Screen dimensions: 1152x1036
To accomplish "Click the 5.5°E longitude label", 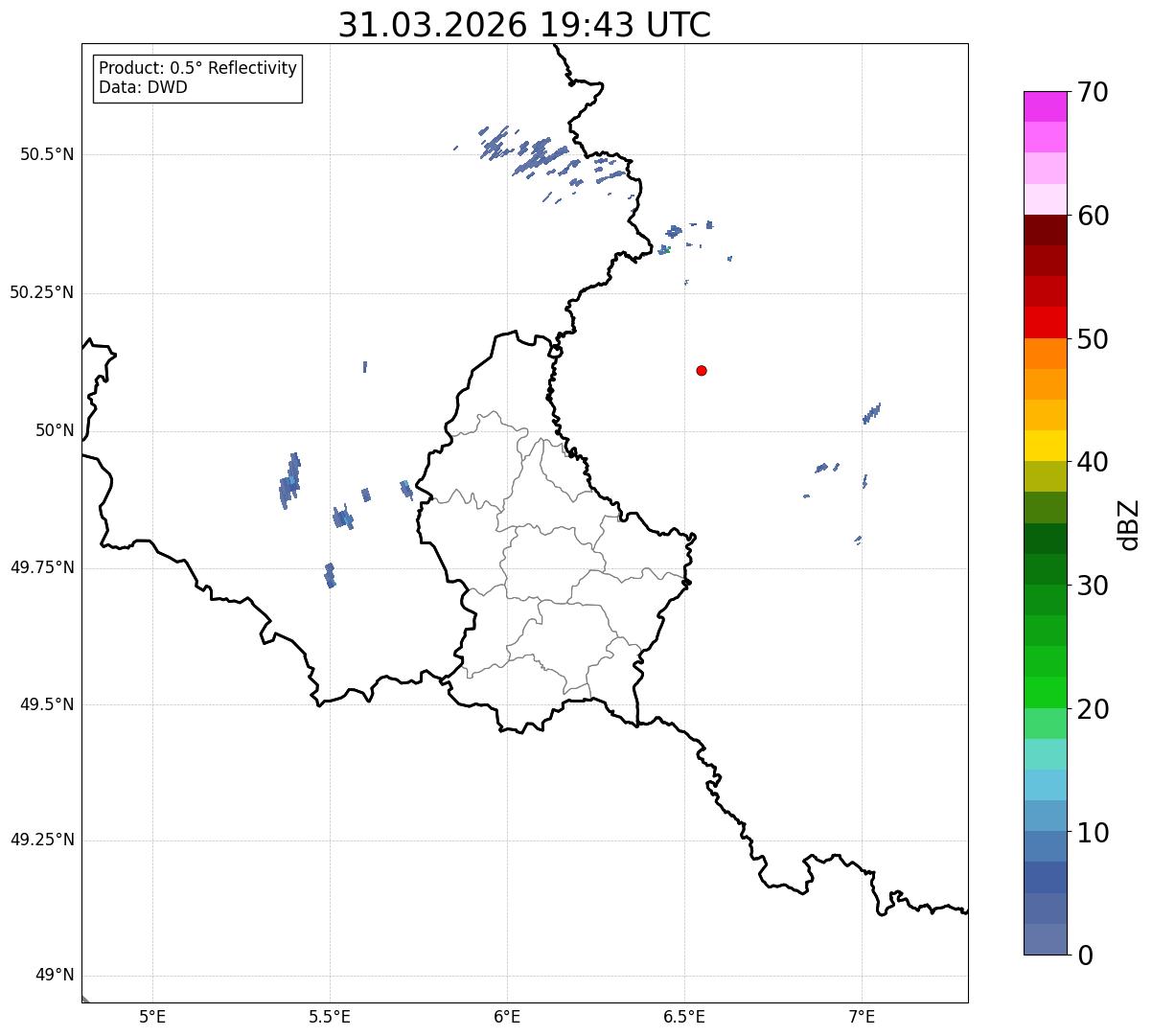I will tap(330, 1017).
